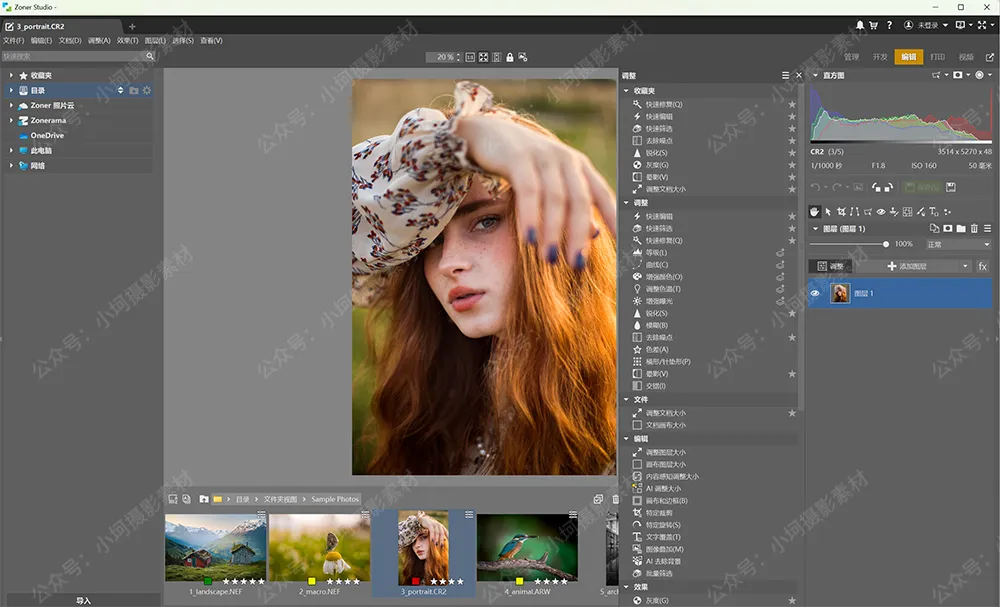Click the save floppy disk icon
The image size is (1000, 607).
pos(949,187)
